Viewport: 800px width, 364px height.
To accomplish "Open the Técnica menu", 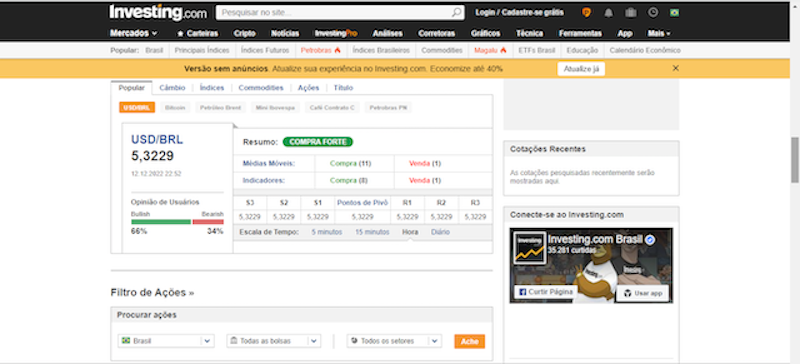I will 530,33.
